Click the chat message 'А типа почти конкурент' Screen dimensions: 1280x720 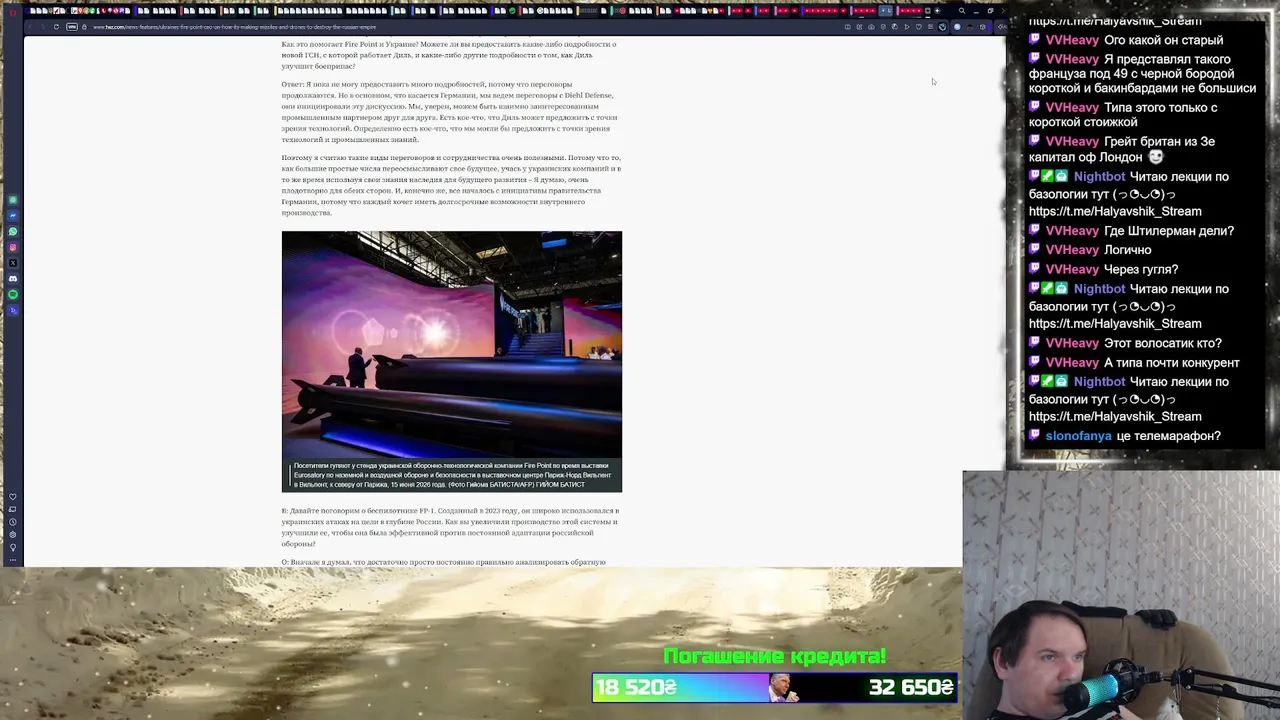pos(1172,362)
